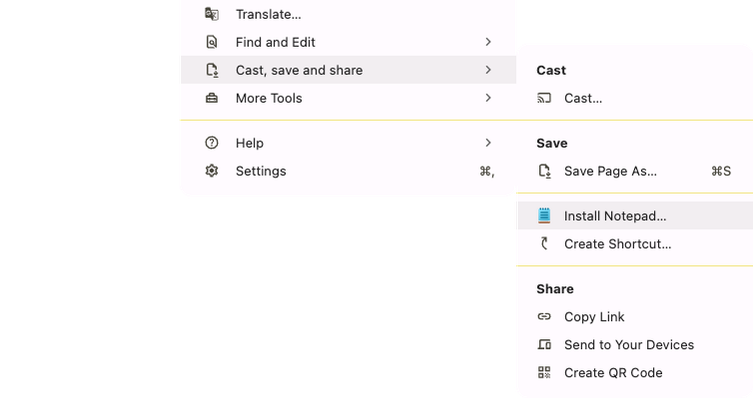Open Settings from the menu
This screenshot has height=398, width=753.
pyautogui.click(x=348, y=171)
